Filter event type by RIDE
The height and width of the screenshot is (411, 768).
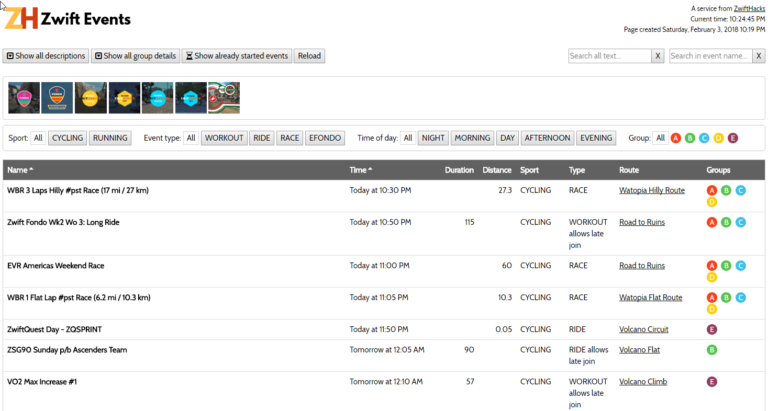(262, 138)
